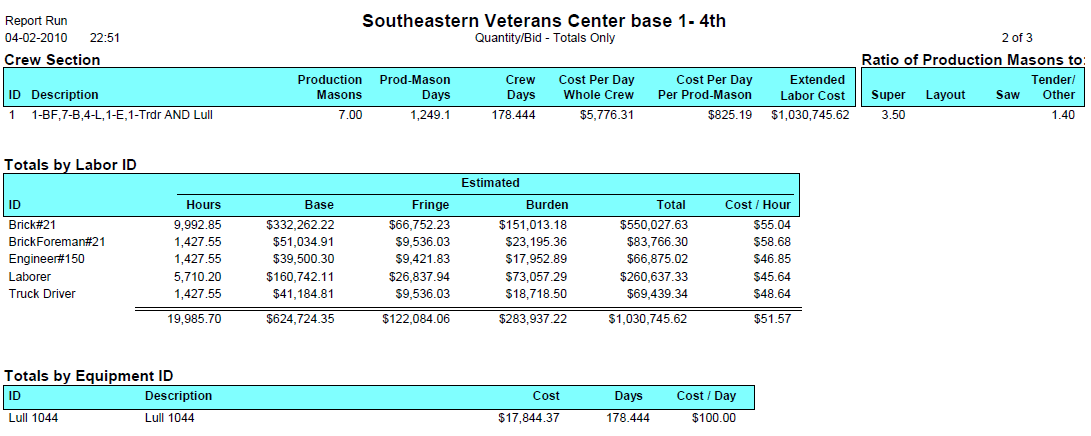The image size is (1091, 436).
Task: Click the Engineer#150 labor ID
Action: click(x=46, y=259)
